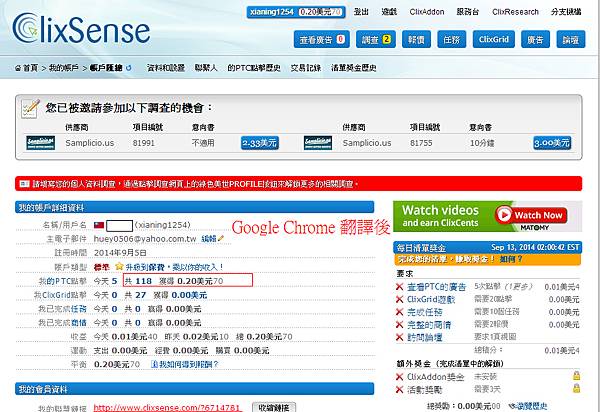
Task: Open 遊戲 top menu link
Action: pyautogui.click(x=389, y=12)
